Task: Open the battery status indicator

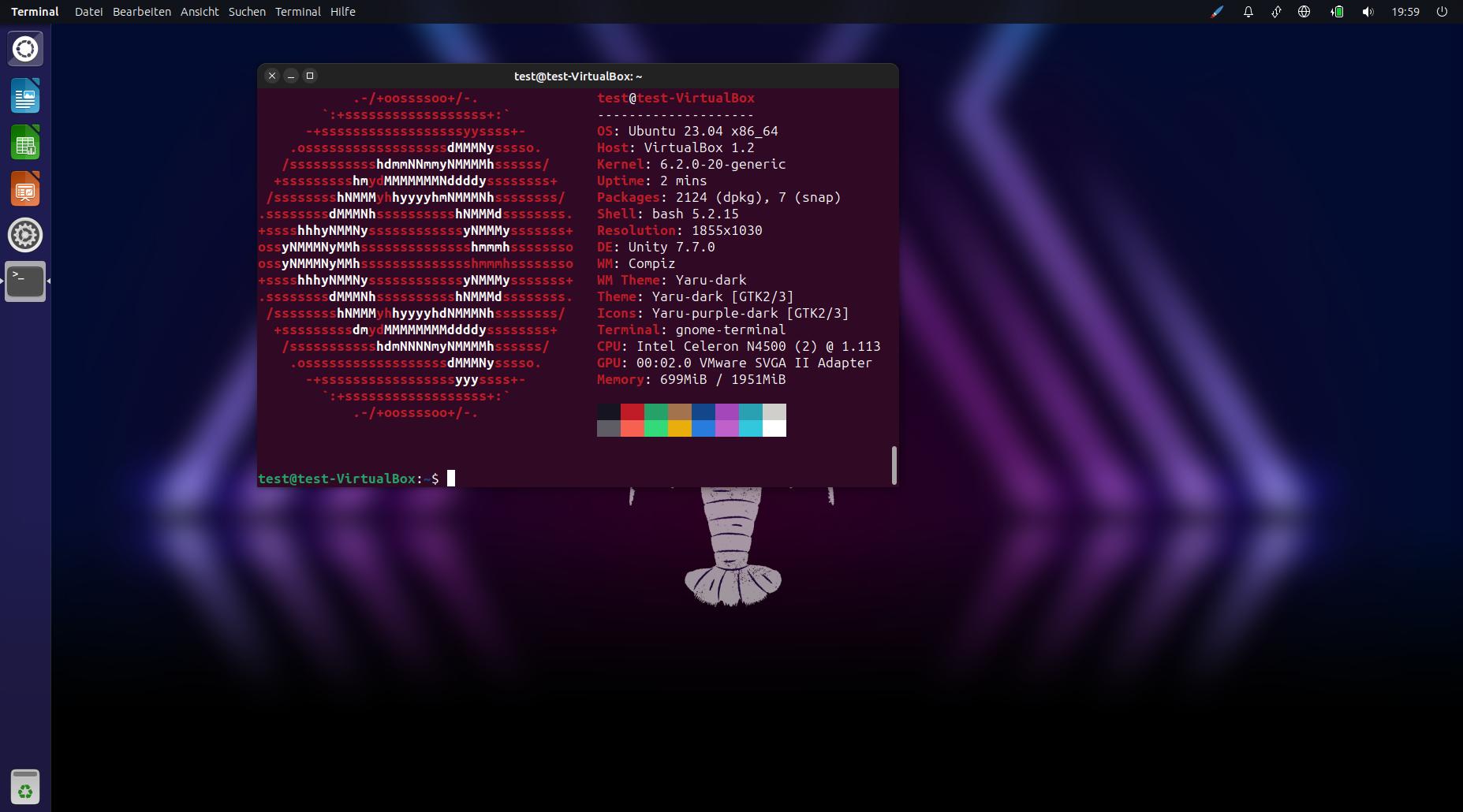Action: click(x=1337, y=12)
